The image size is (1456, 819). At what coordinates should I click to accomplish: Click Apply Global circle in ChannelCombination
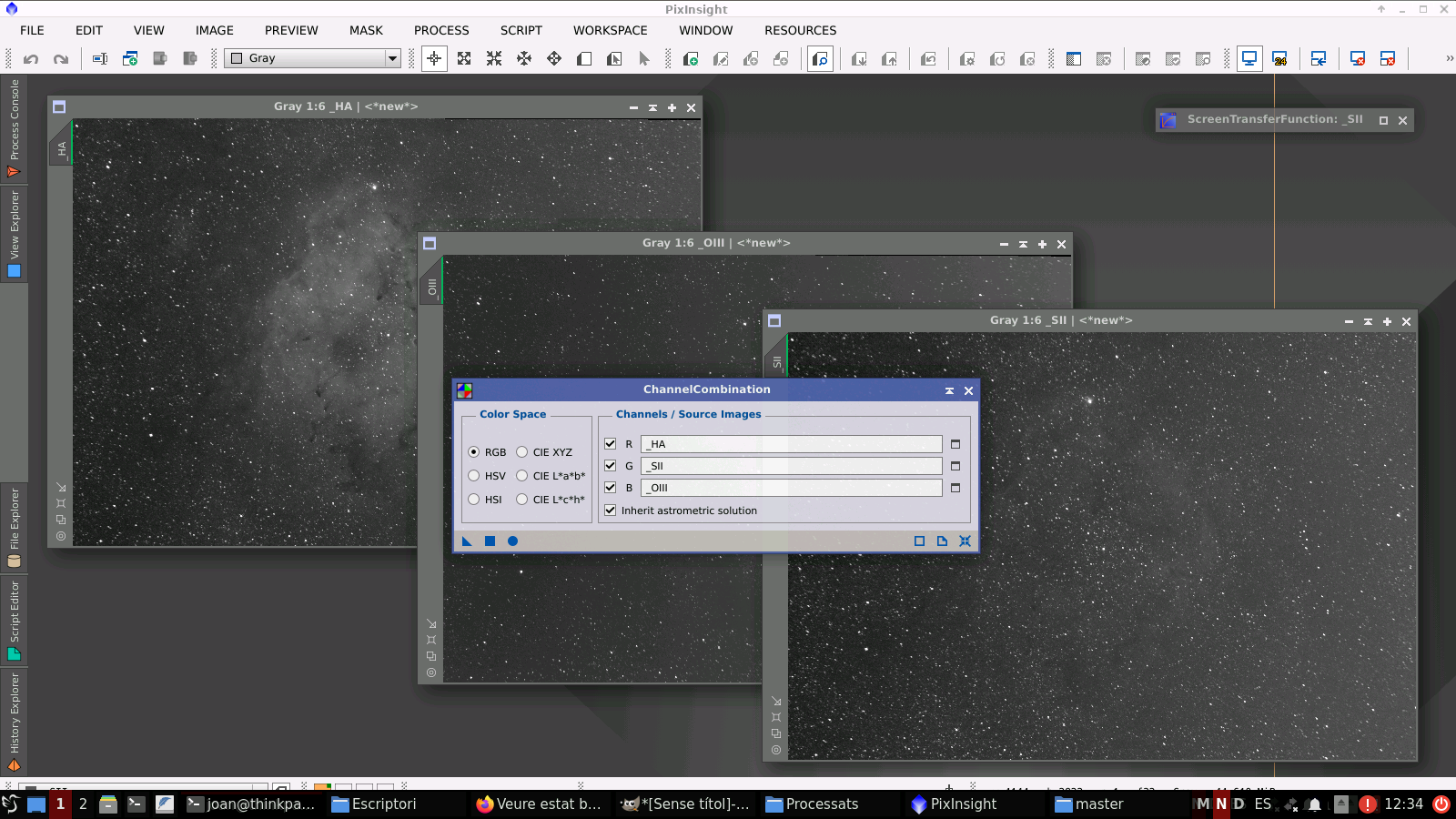coord(512,541)
